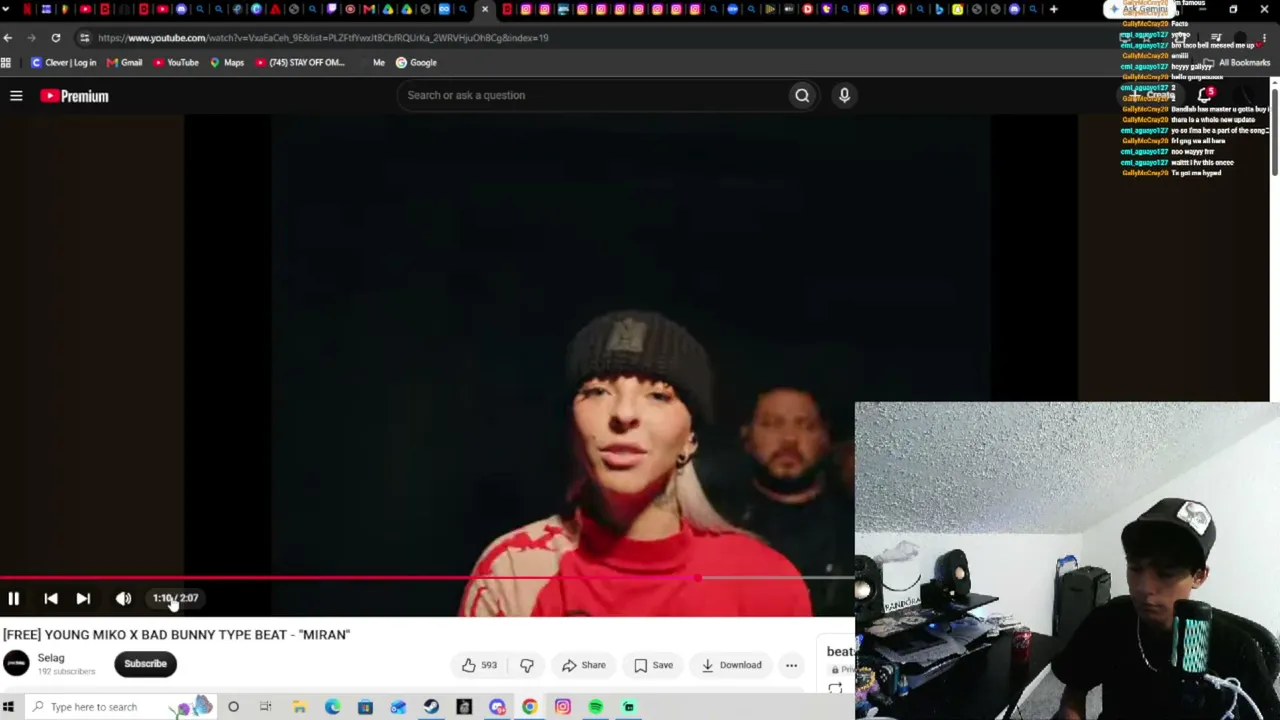
Task: Open Cortana circle on taskbar
Action: tap(233, 707)
